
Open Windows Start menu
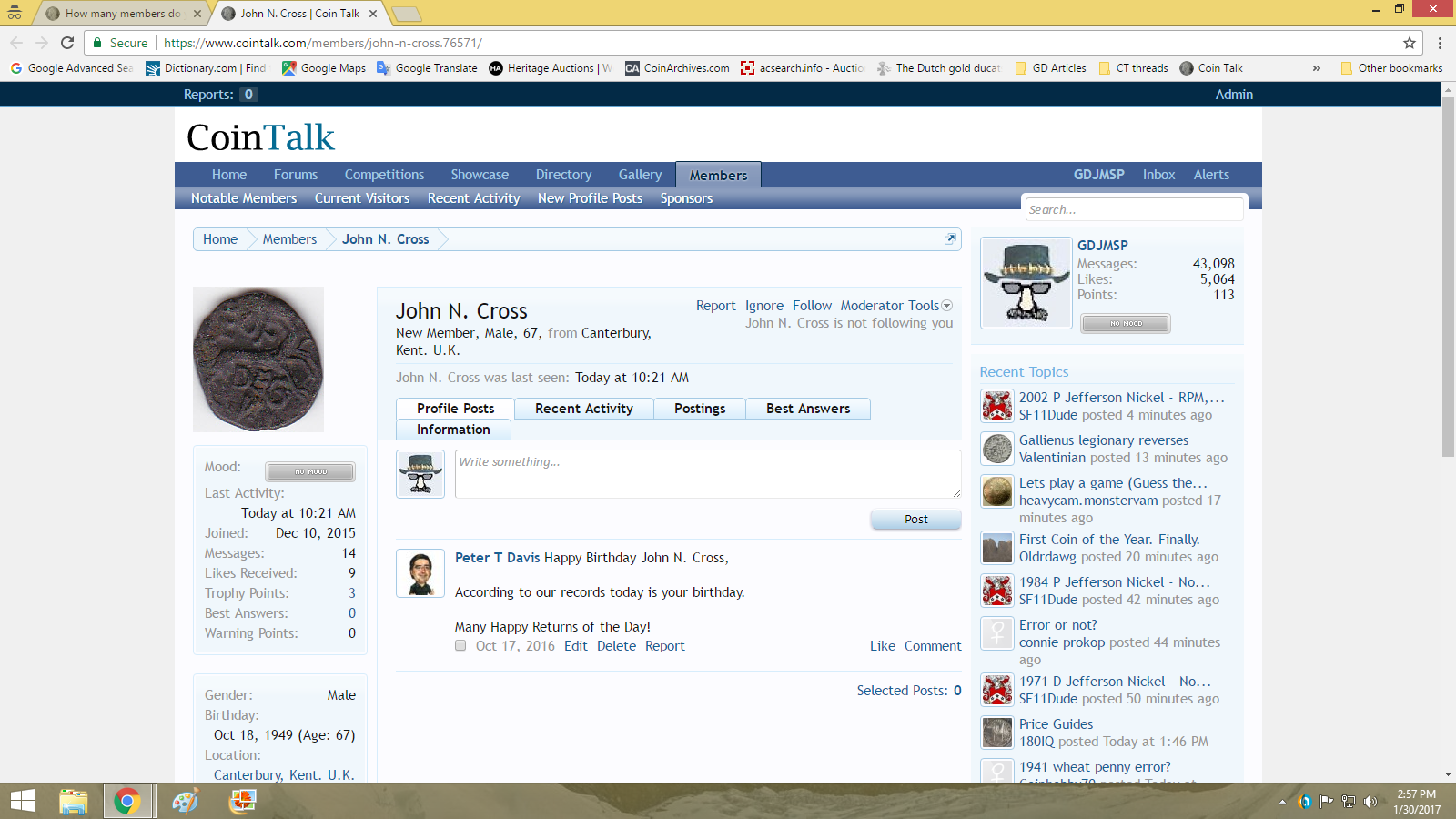(x=22, y=801)
